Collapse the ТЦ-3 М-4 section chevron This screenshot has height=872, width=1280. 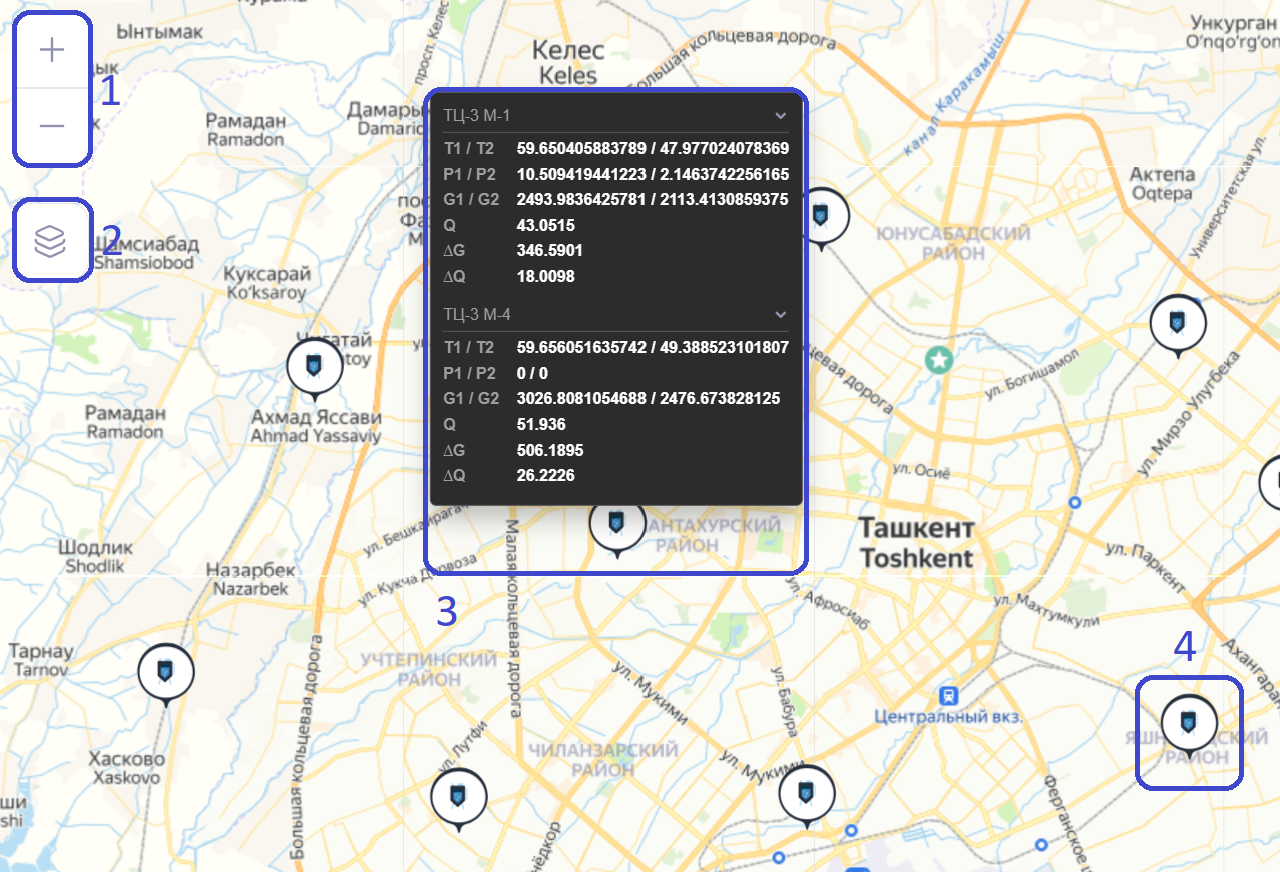780,315
